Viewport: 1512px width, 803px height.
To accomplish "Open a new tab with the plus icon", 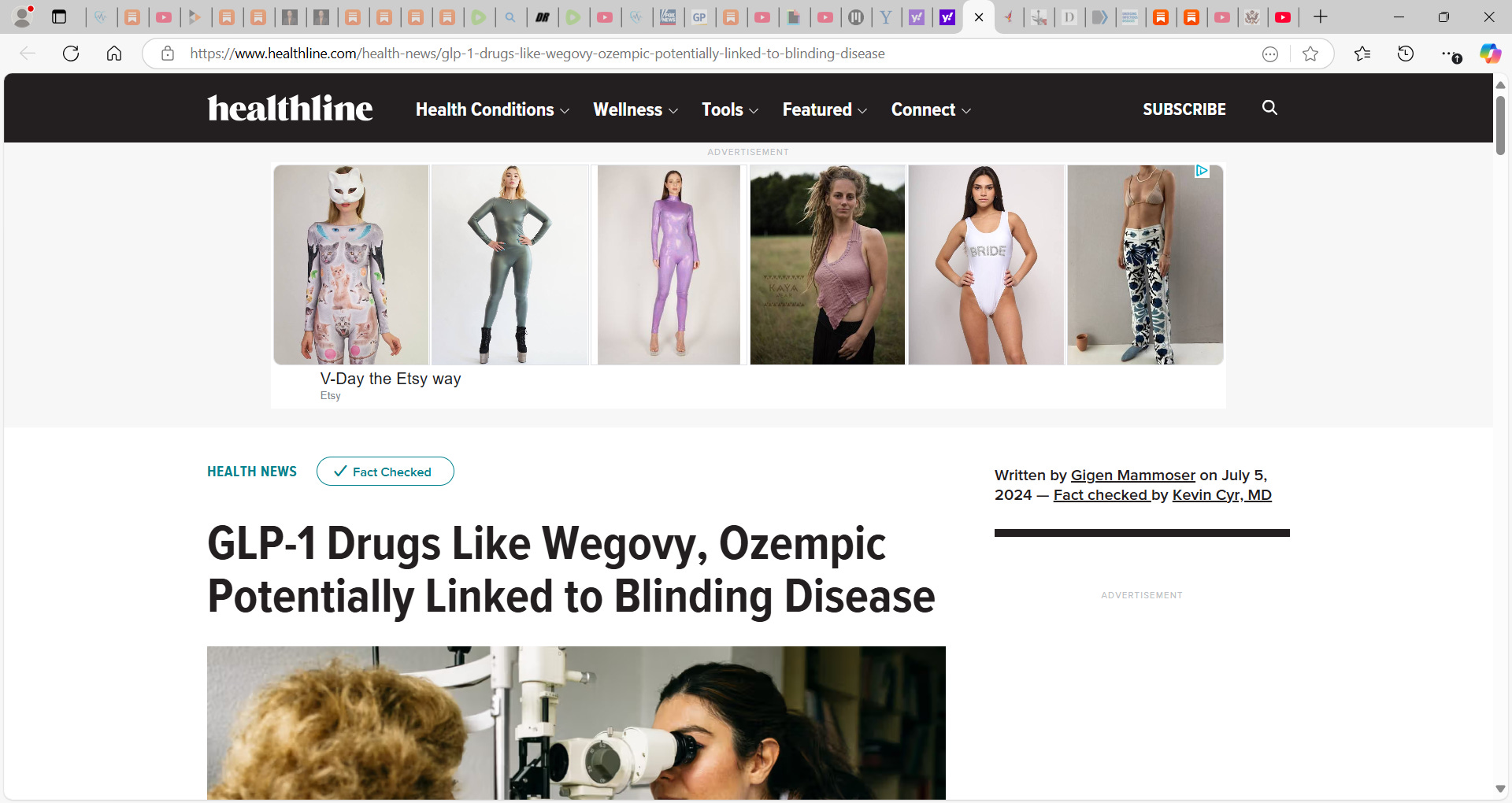I will click(1321, 17).
